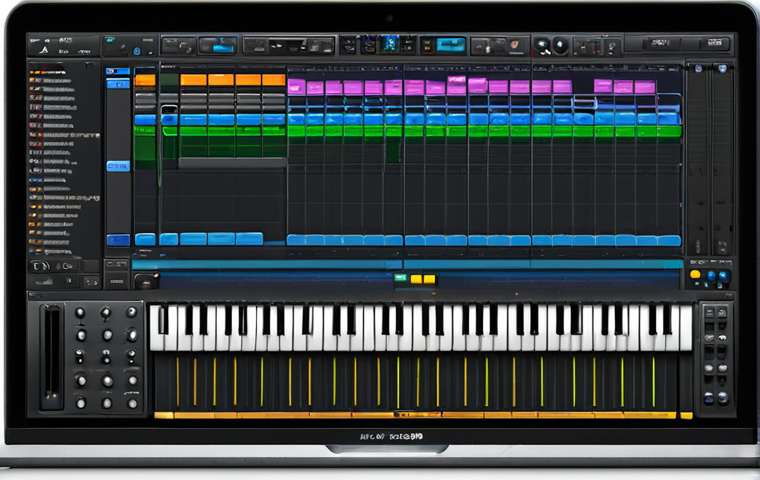Image resolution: width=760 pixels, height=480 pixels.
Task: Click the rounded dark button starting the blue transport strip
Action: click(145, 281)
